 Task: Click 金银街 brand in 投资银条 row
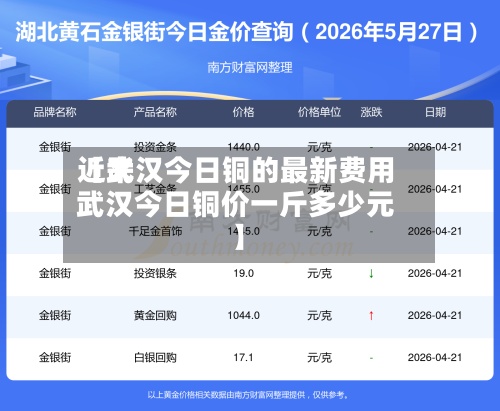point(55,273)
